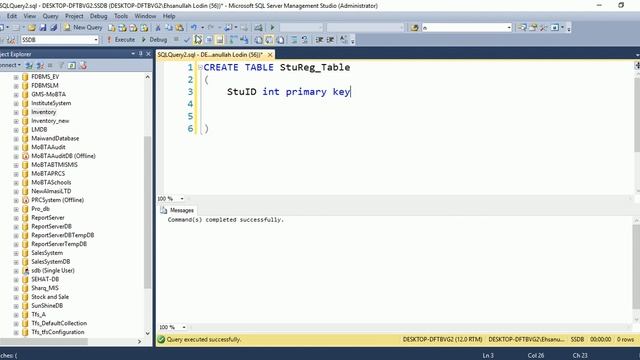
Task: Click the Results to Grid icon
Action: coord(269,40)
